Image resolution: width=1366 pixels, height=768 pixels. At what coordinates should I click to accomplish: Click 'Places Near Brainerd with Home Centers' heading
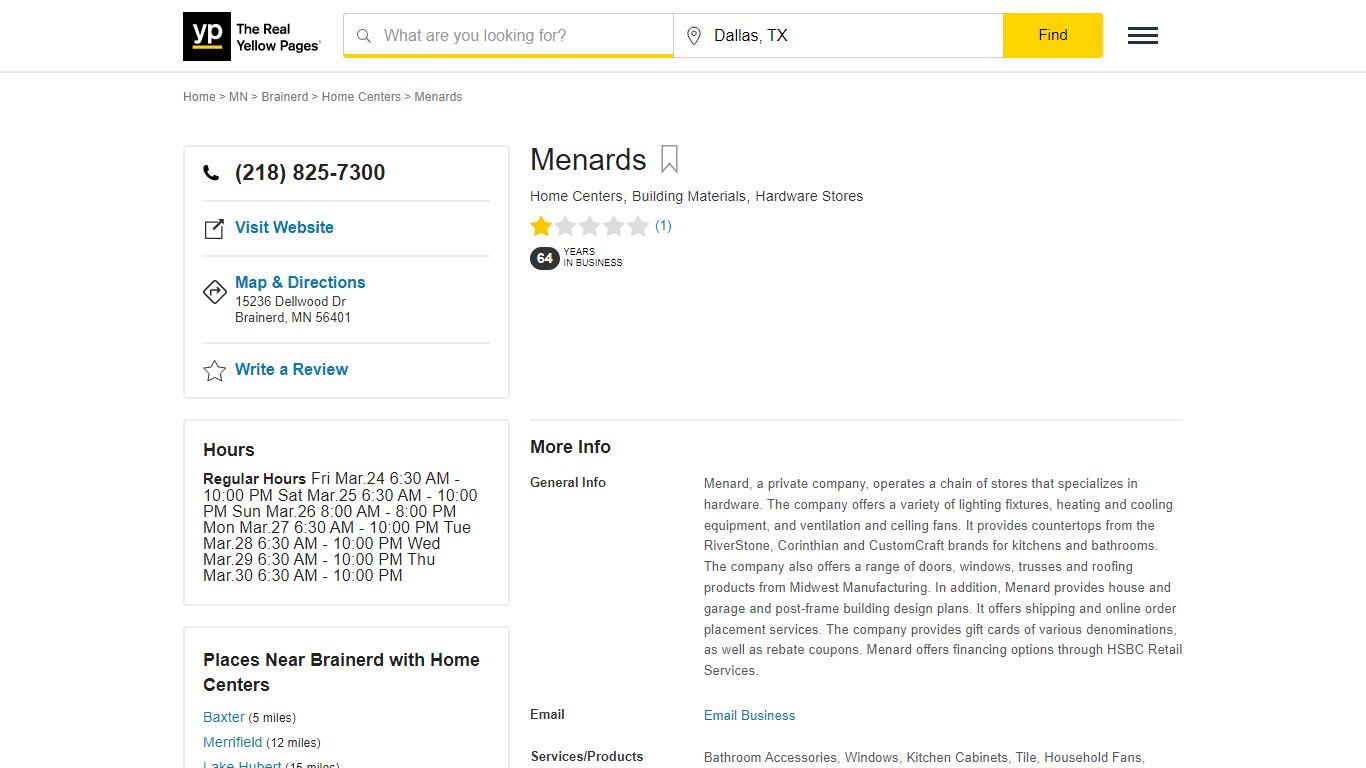tap(341, 672)
